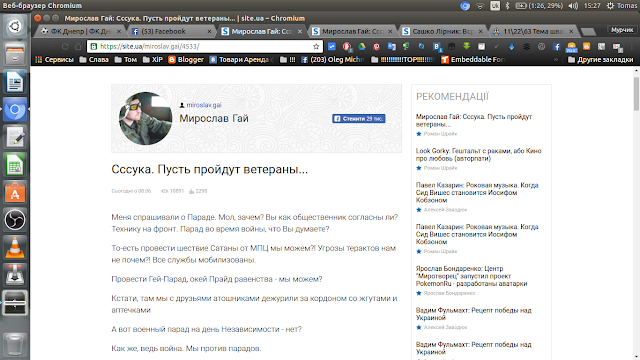Viewport: 640px width, 360px height.
Task: Open the text editor launcher icon
Action: tap(15, 137)
